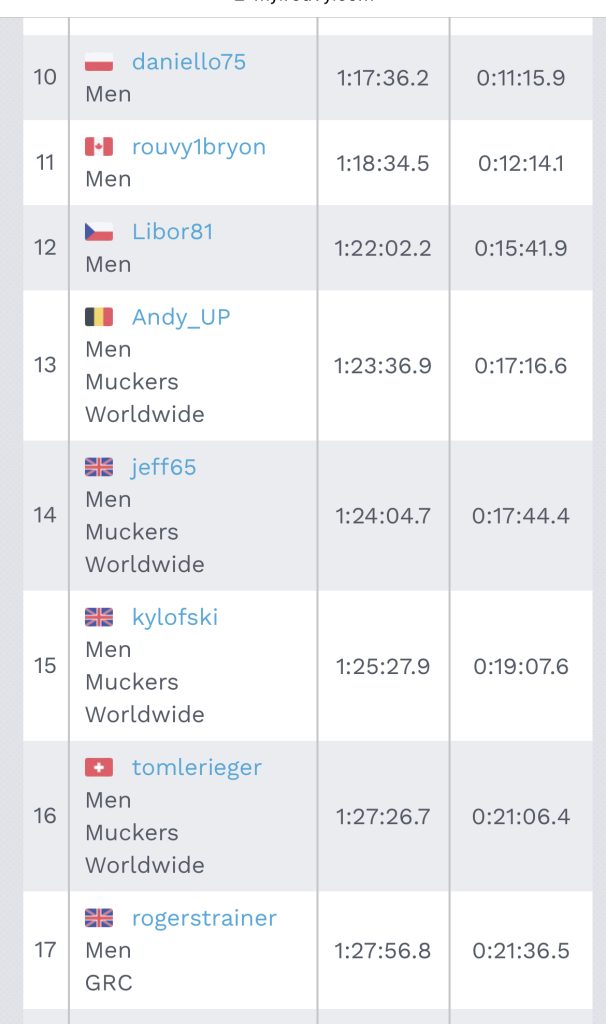Image resolution: width=606 pixels, height=1024 pixels.
Task: Click the UK flag beside kylofski
Action: [99, 617]
